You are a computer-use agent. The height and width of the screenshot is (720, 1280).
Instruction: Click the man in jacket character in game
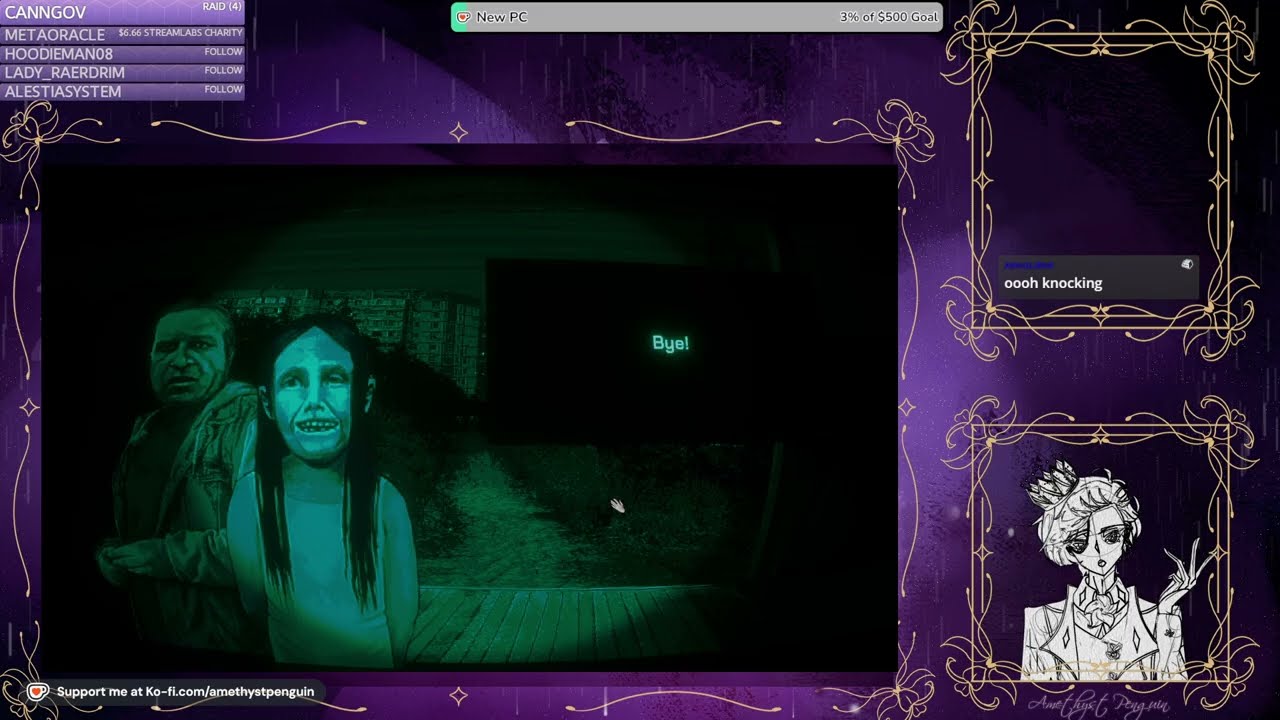(180, 470)
